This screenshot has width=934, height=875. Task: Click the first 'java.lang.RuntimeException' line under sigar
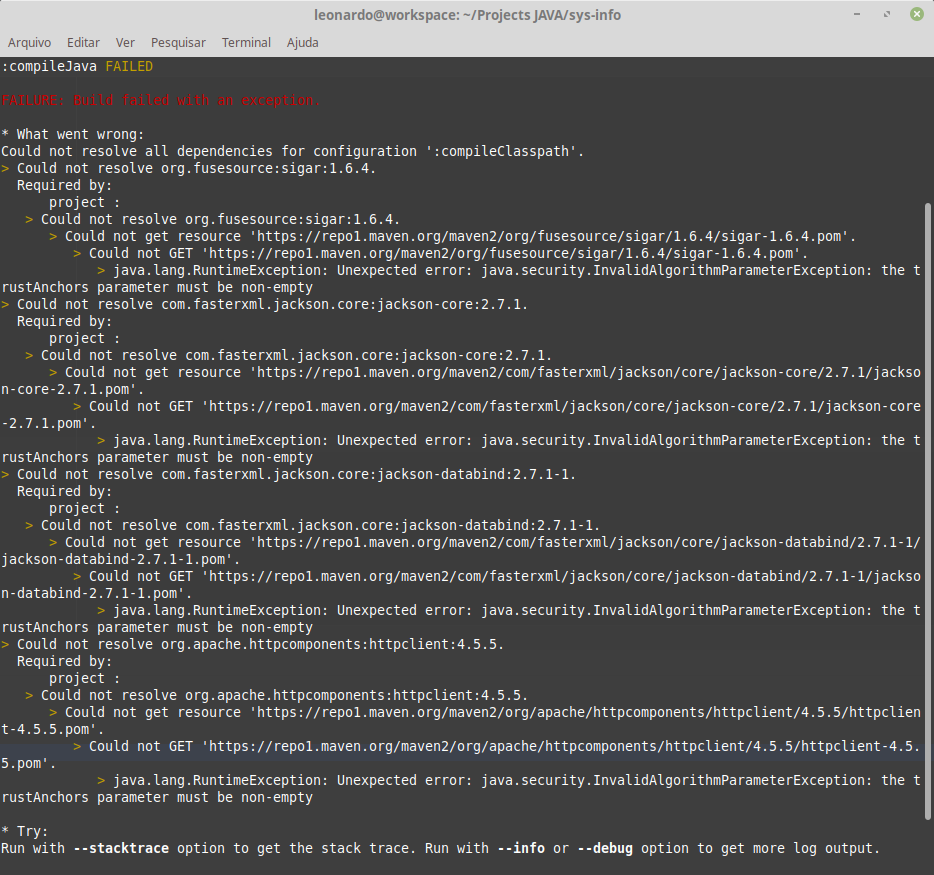point(509,270)
